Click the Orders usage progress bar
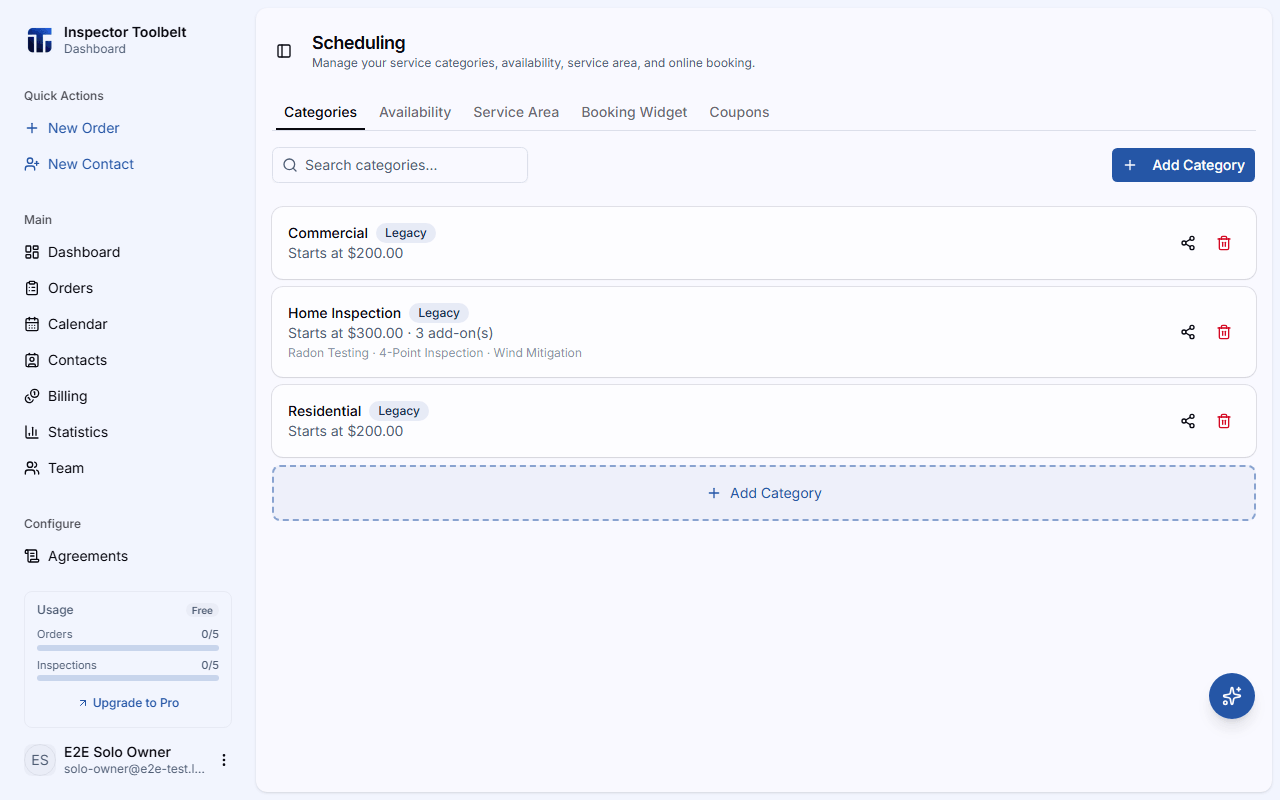This screenshot has width=1280, height=800. pyautogui.click(x=128, y=648)
